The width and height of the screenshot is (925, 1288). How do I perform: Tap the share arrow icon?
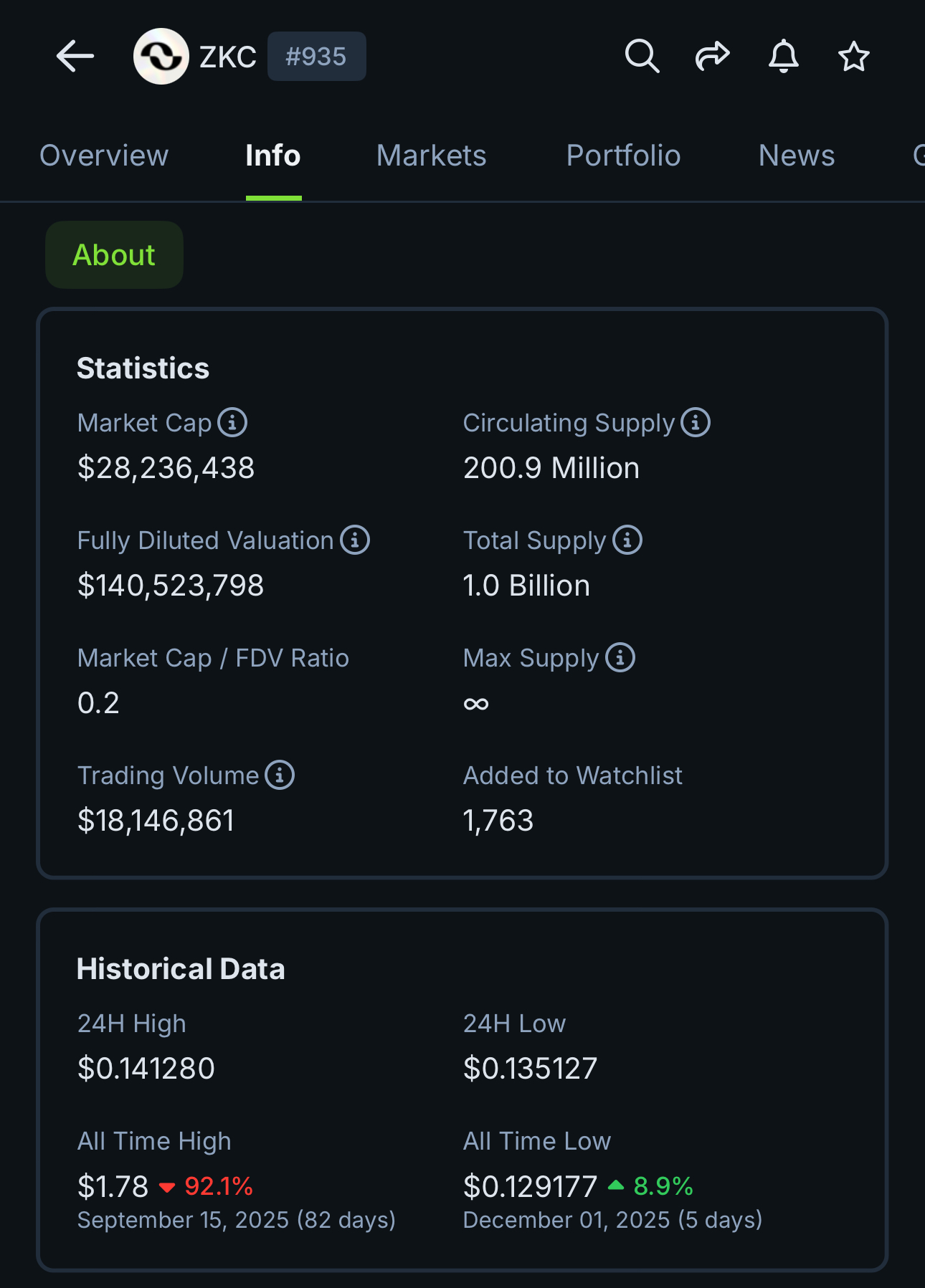(x=712, y=56)
